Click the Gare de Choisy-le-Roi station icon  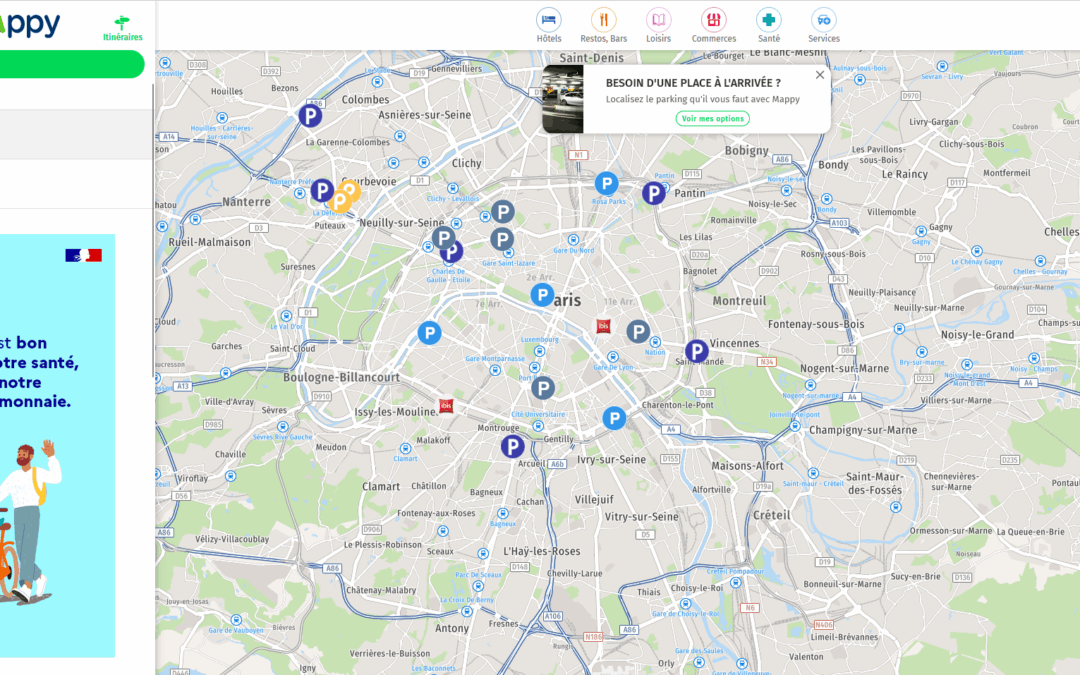(x=685, y=603)
